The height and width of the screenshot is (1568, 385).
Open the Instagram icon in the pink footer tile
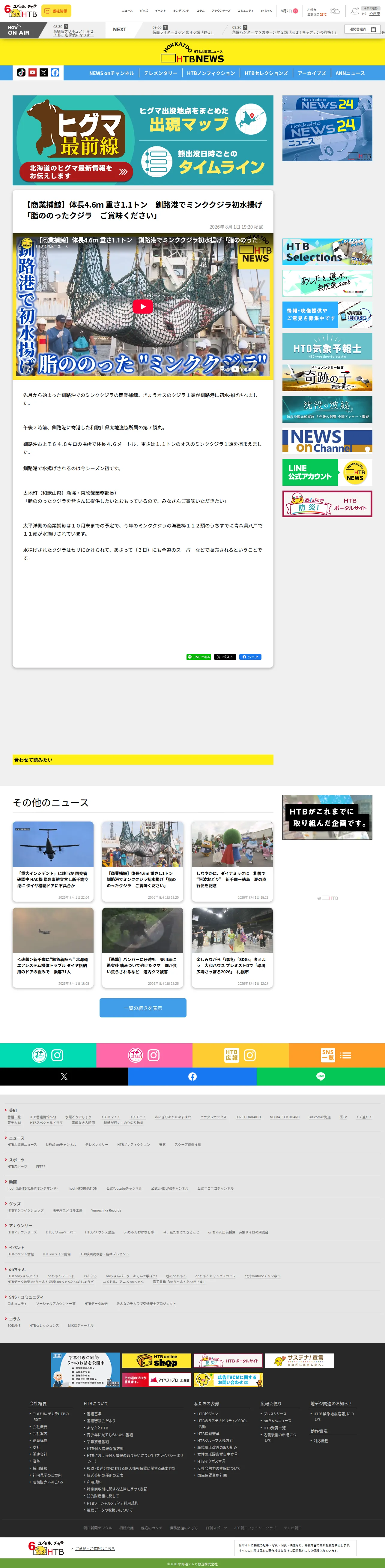click(153, 1055)
